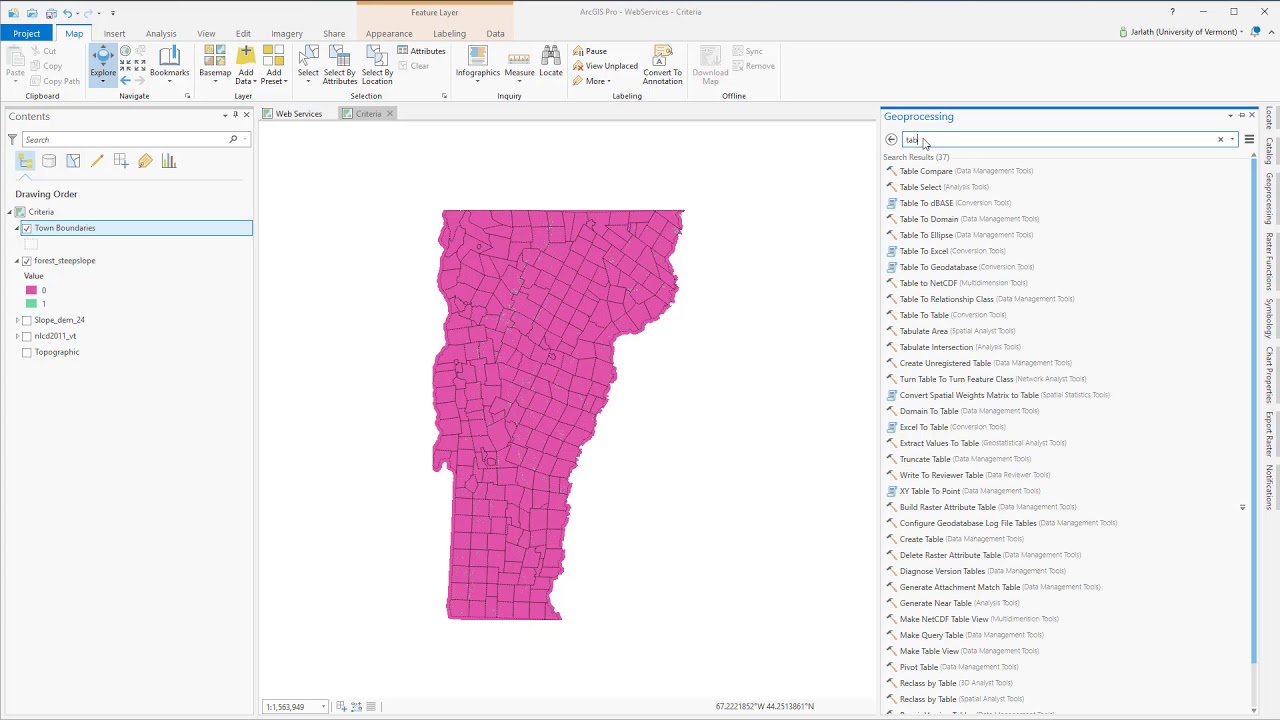Open the Geoprocessing pane options menu
Screen dimensions: 1280x720
tap(1249, 140)
